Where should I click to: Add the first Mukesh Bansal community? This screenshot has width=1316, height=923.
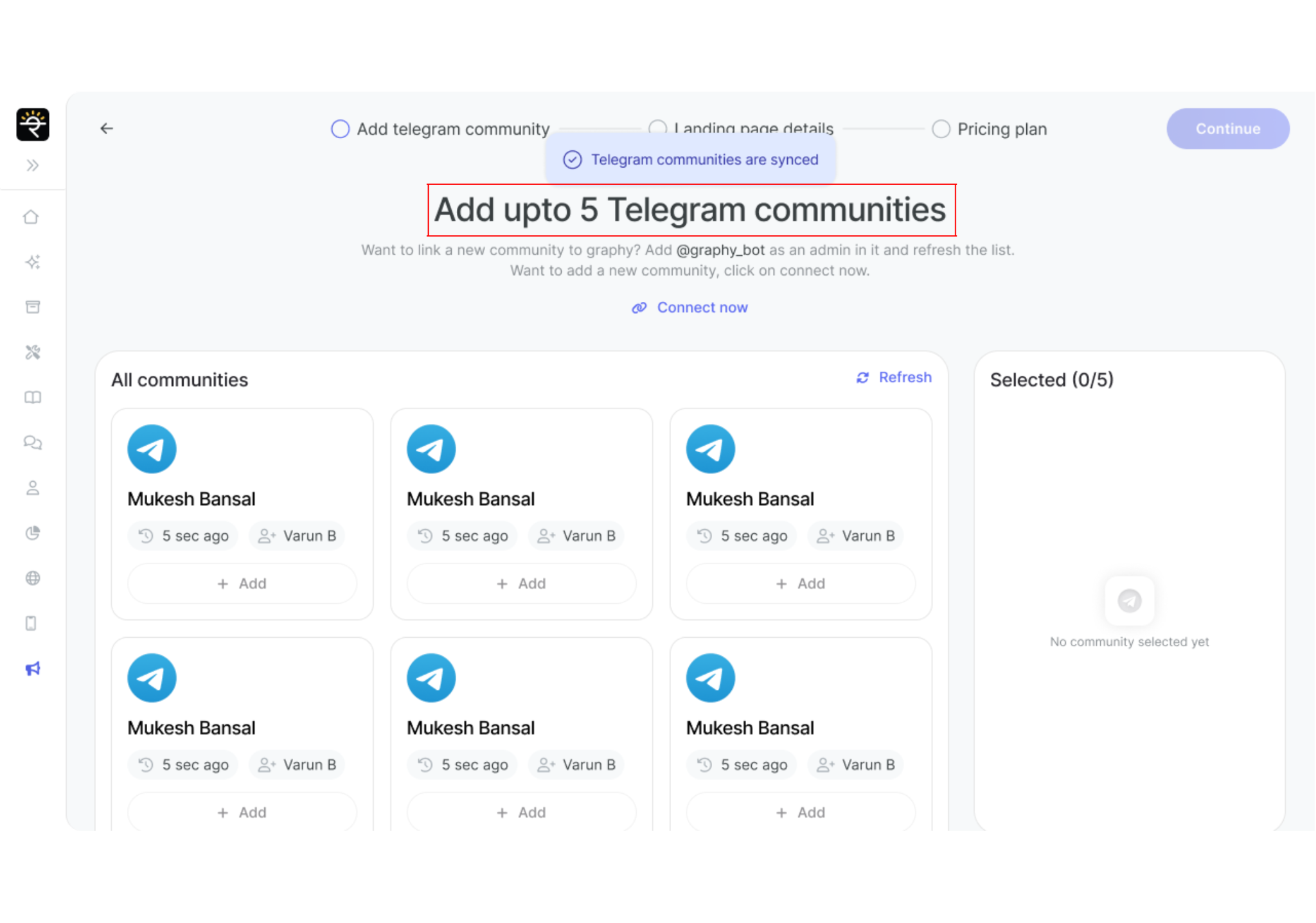coord(242,583)
